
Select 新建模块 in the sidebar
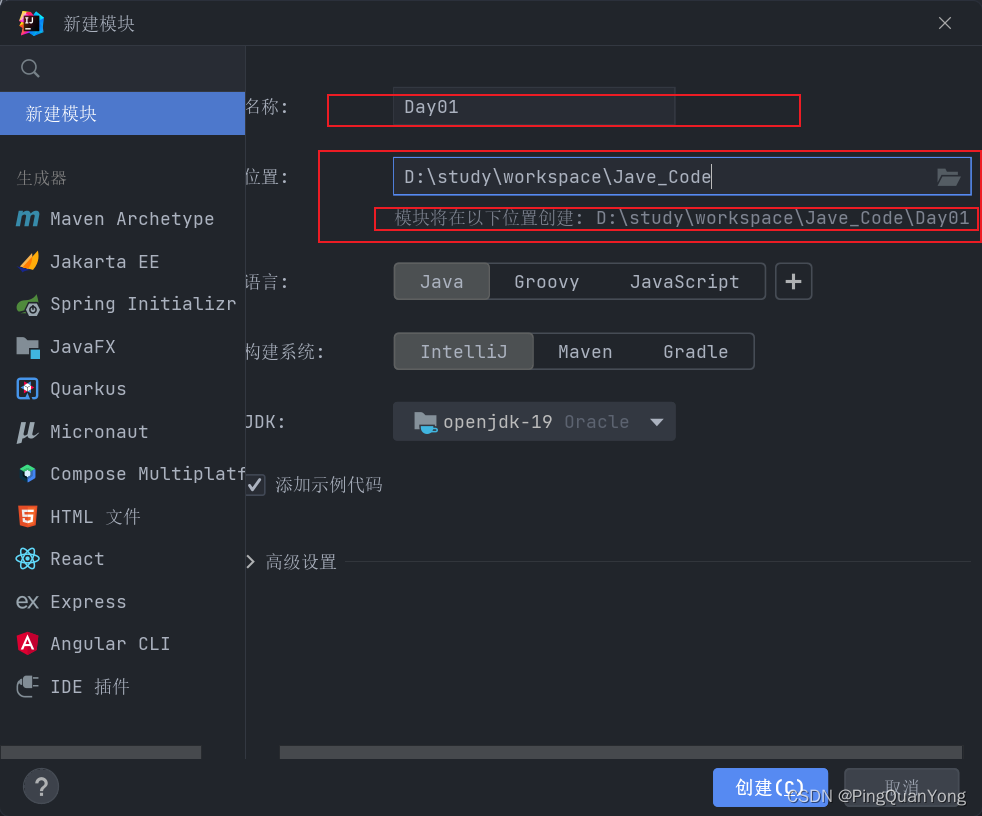122,113
